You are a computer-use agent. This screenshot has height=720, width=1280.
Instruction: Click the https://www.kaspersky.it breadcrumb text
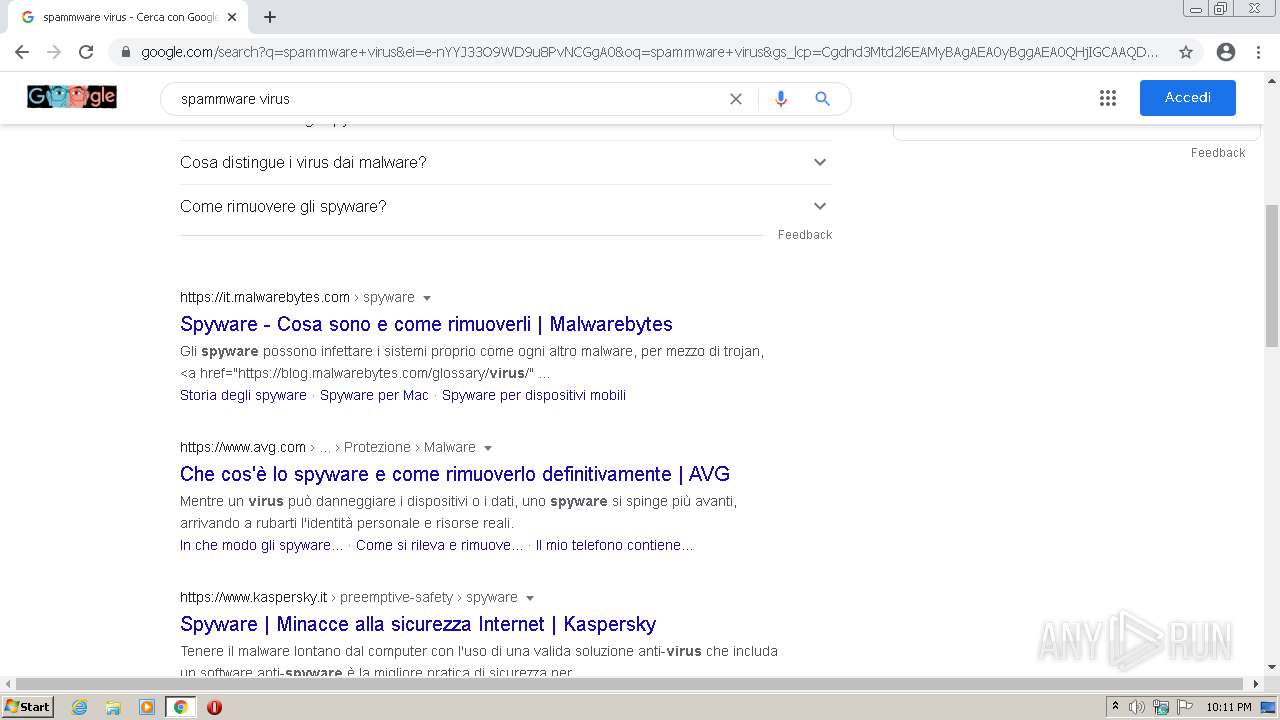(254, 597)
